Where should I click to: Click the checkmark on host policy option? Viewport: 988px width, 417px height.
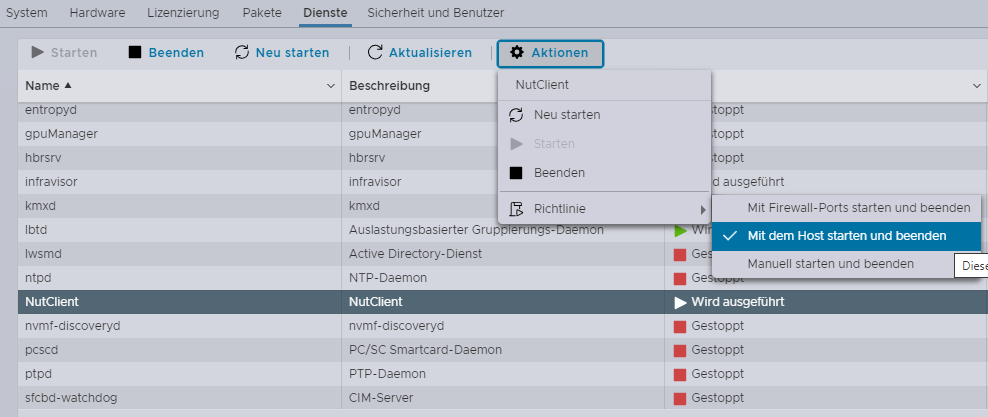pyautogui.click(x=730, y=236)
